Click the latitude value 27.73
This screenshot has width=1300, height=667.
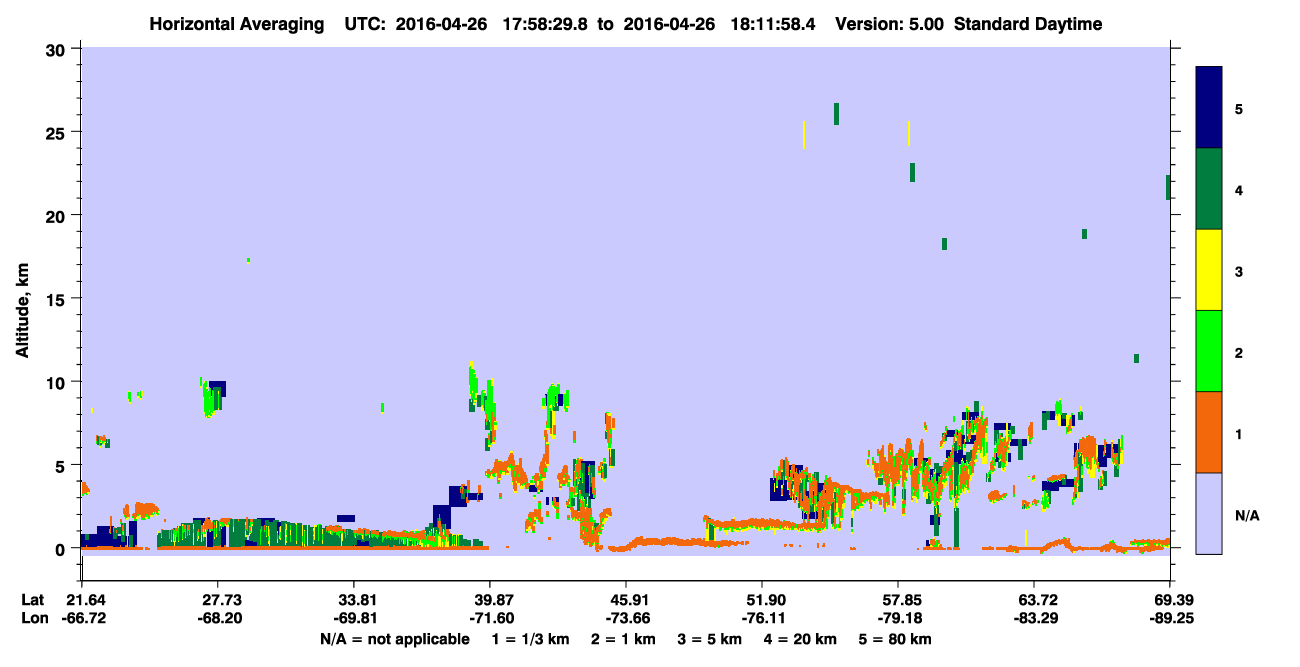pyautogui.click(x=217, y=600)
